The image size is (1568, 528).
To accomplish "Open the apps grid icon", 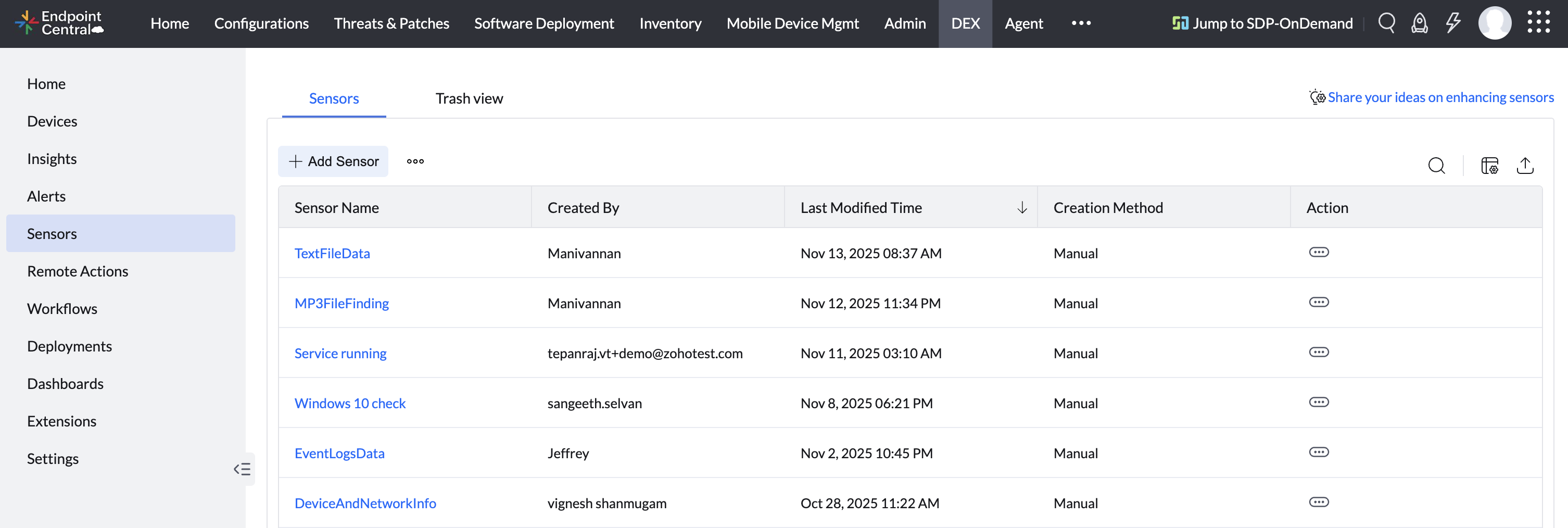I will pyautogui.click(x=1540, y=22).
